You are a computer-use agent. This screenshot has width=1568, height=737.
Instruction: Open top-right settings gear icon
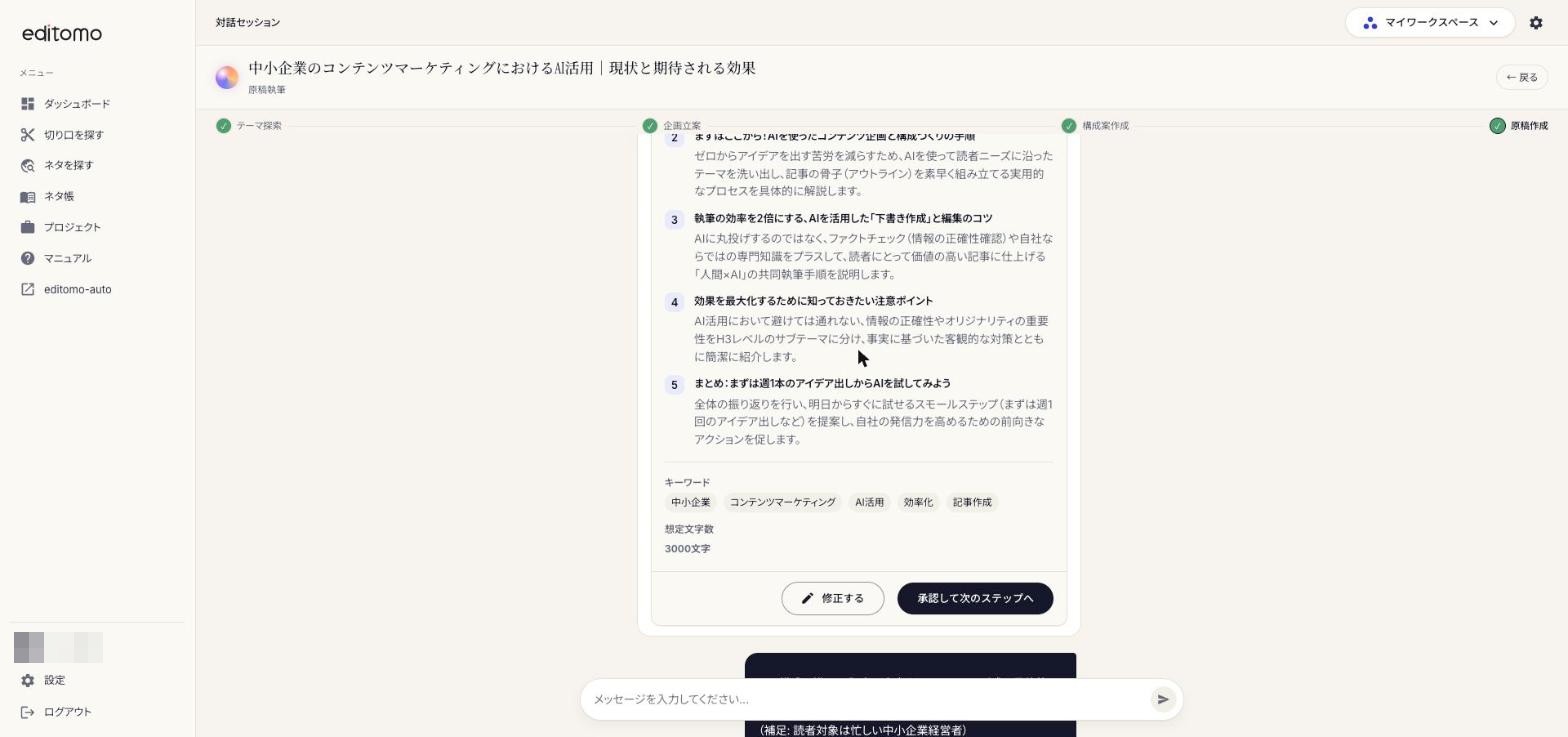[1536, 22]
